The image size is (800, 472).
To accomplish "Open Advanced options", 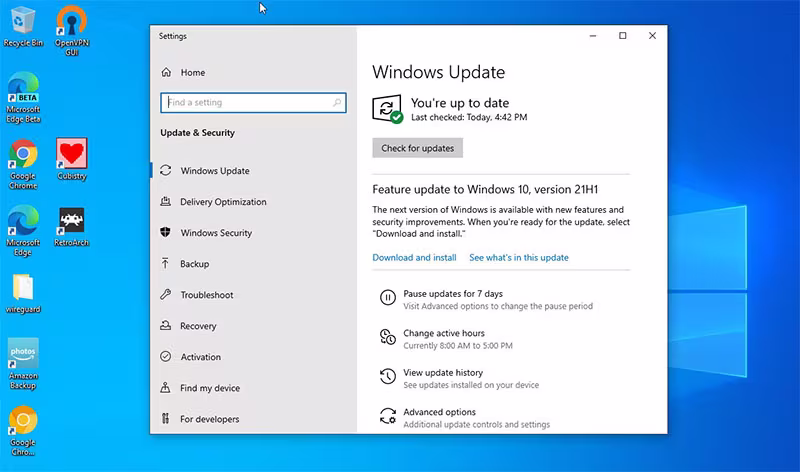I will [439, 412].
